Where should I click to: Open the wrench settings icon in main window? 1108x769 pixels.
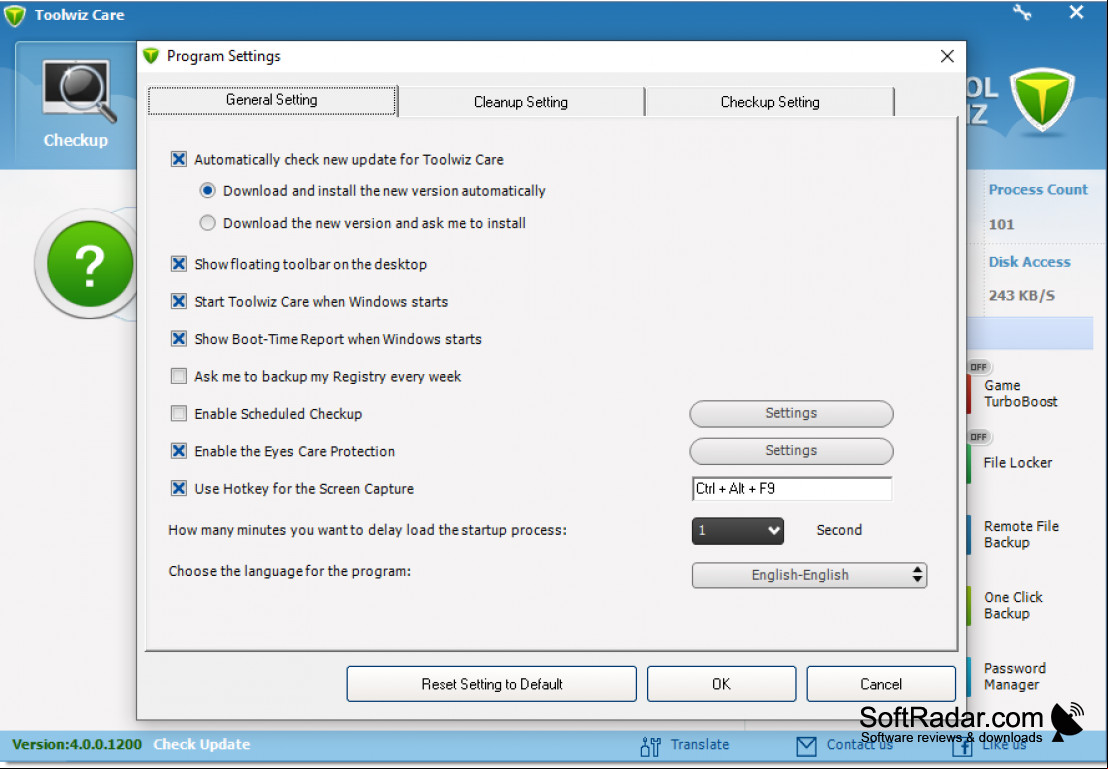pos(1022,13)
